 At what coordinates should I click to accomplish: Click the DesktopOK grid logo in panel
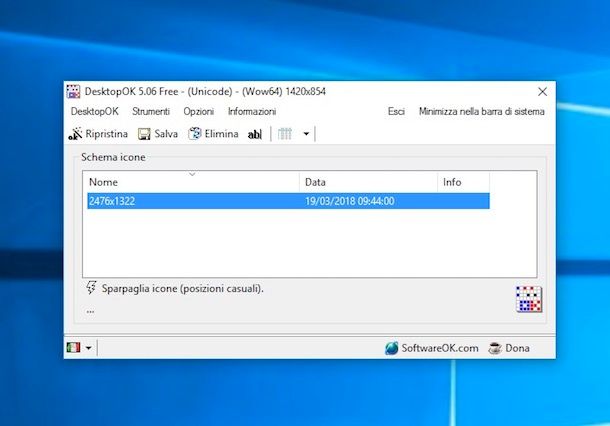[529, 299]
